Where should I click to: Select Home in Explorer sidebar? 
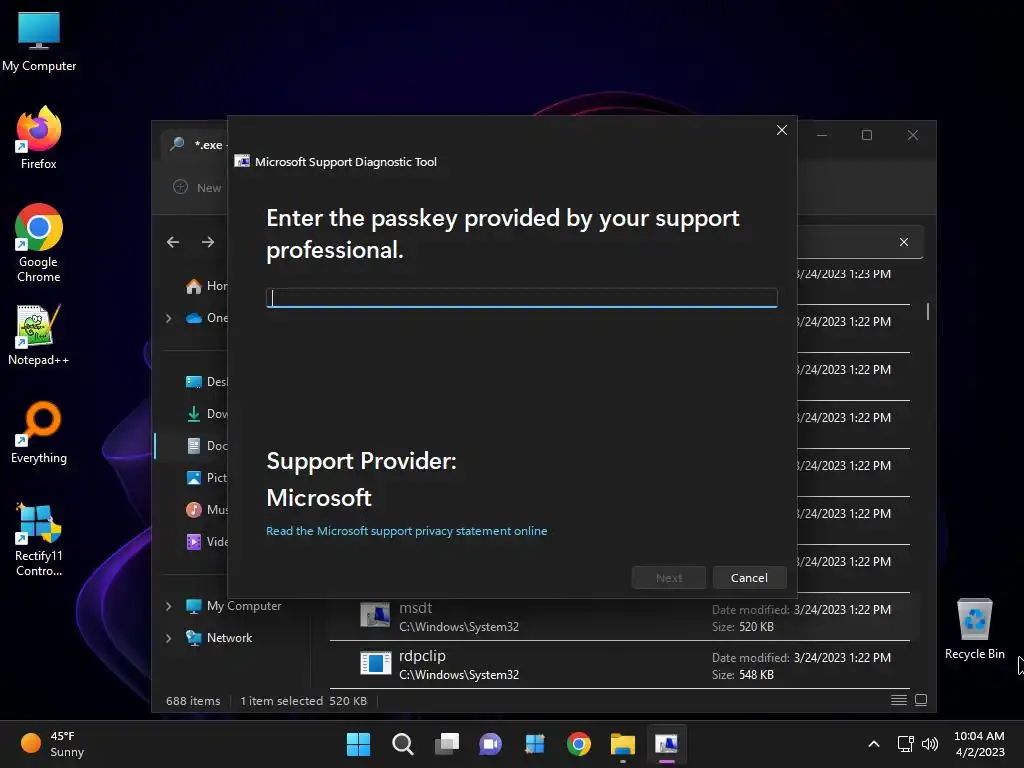[x=206, y=286]
